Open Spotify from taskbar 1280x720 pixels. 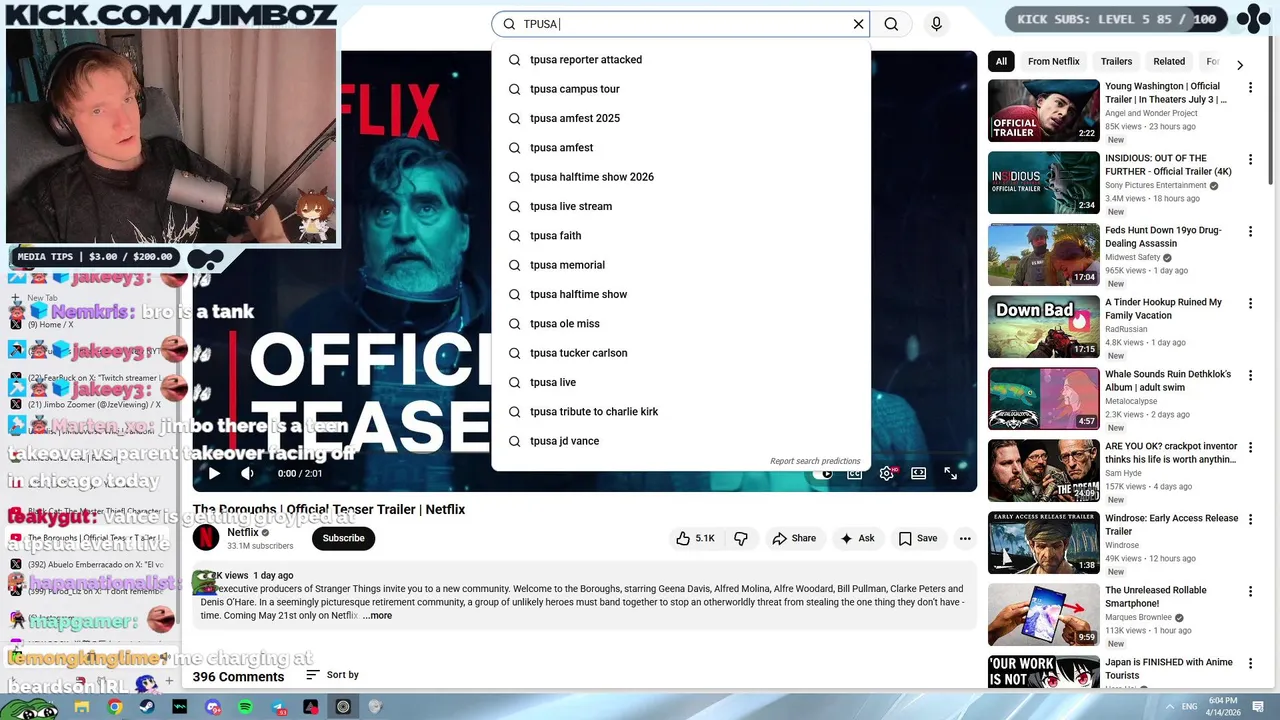[x=245, y=707]
